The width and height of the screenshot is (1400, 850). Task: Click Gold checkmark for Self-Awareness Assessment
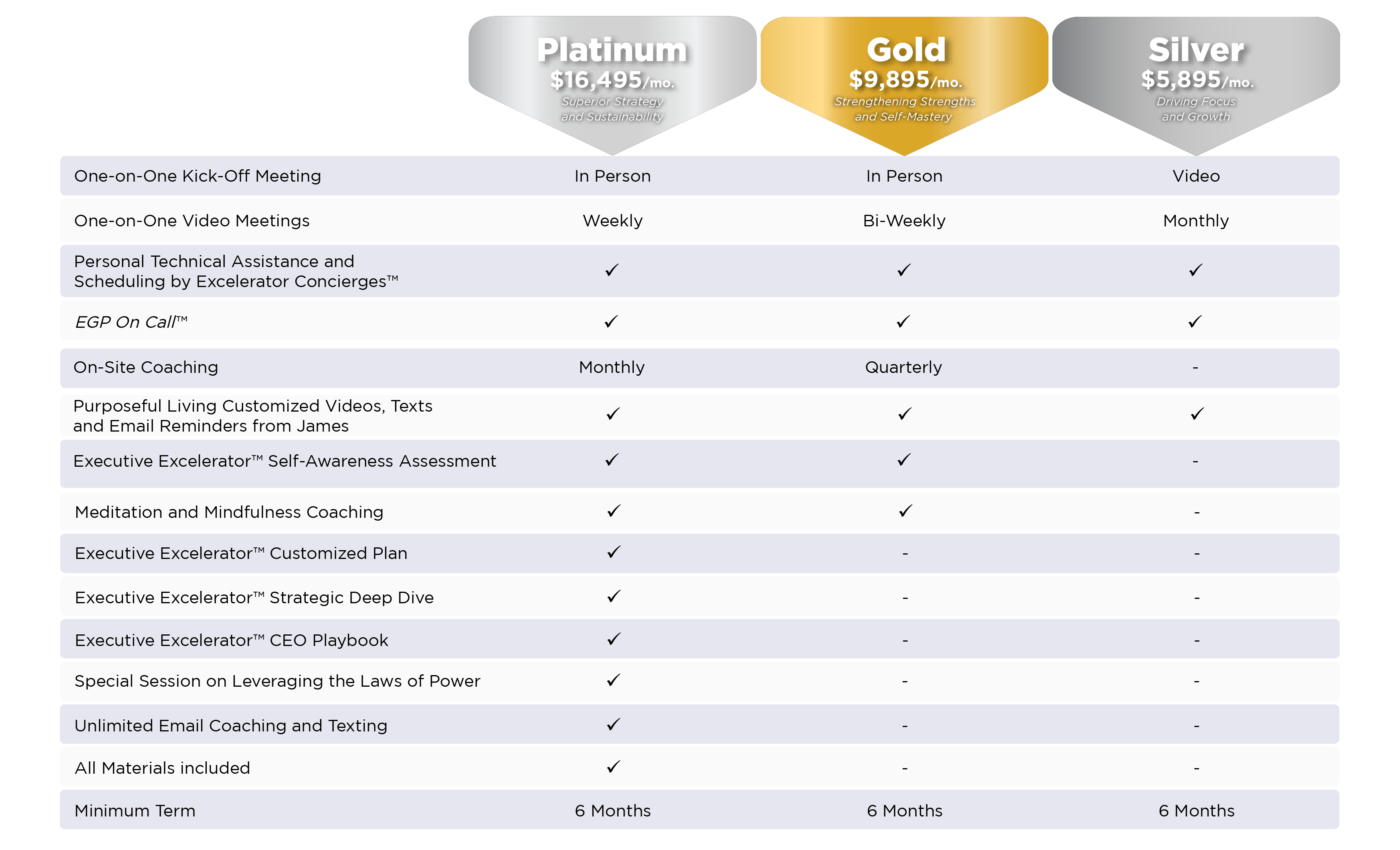(x=904, y=460)
